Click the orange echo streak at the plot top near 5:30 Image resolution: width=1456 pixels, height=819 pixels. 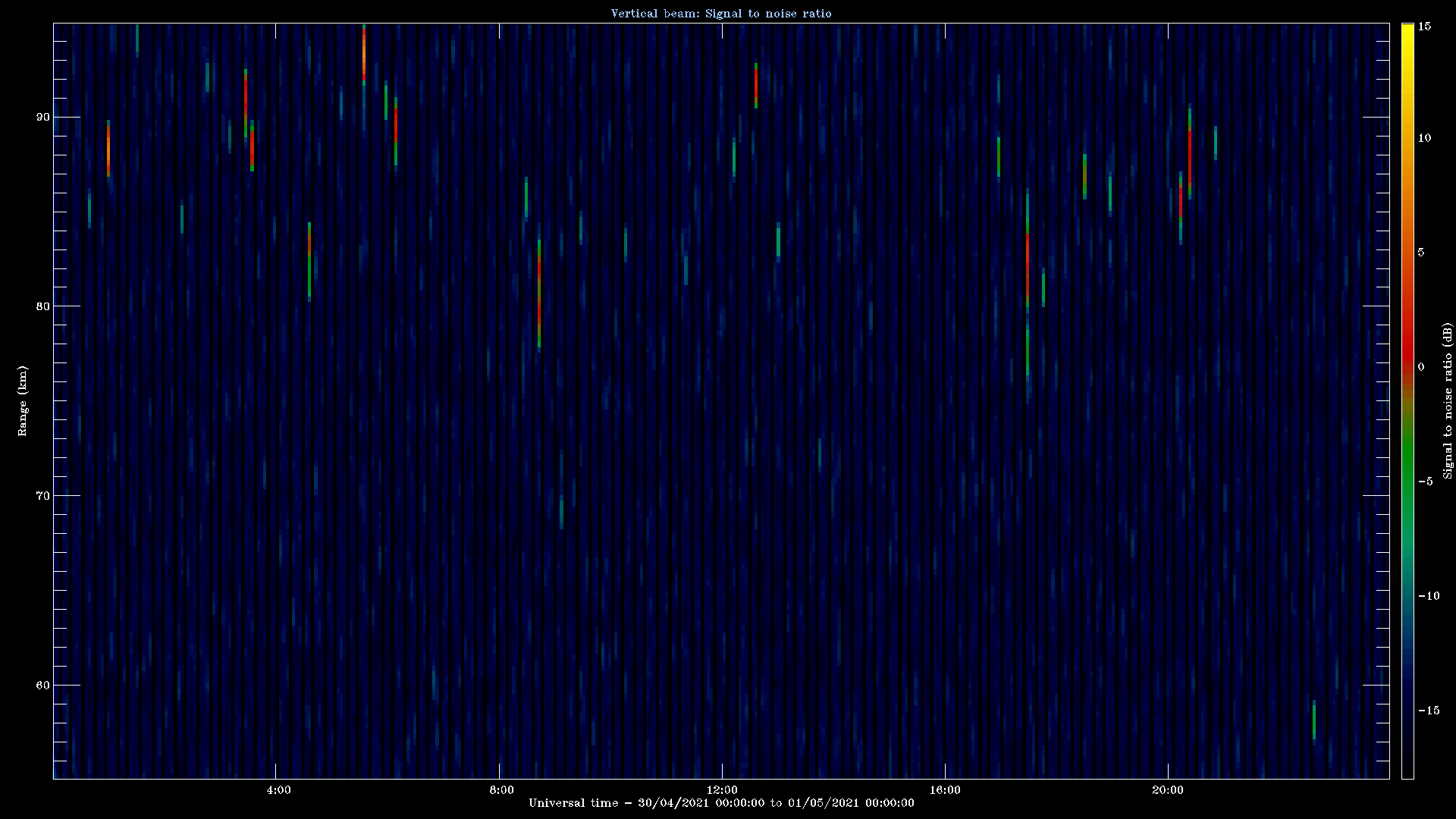click(x=364, y=53)
